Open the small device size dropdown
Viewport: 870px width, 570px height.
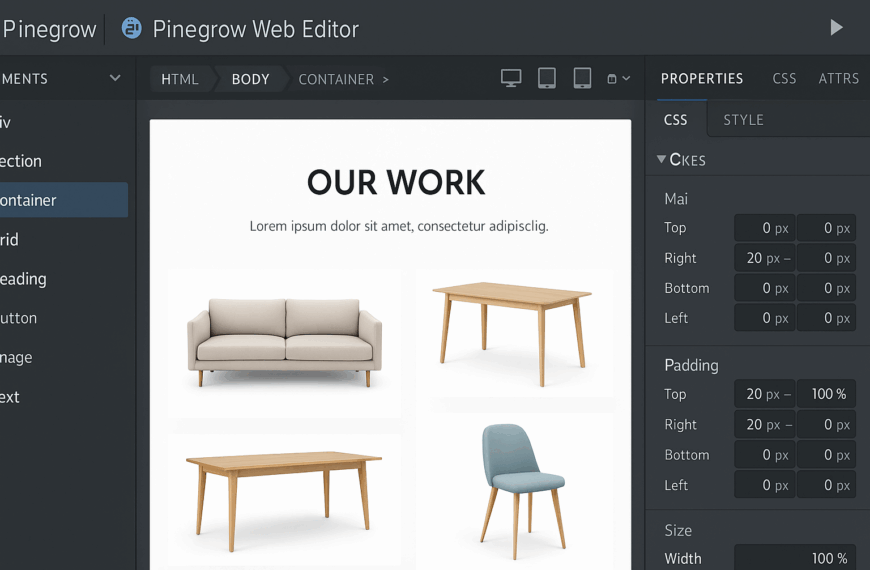click(x=618, y=79)
